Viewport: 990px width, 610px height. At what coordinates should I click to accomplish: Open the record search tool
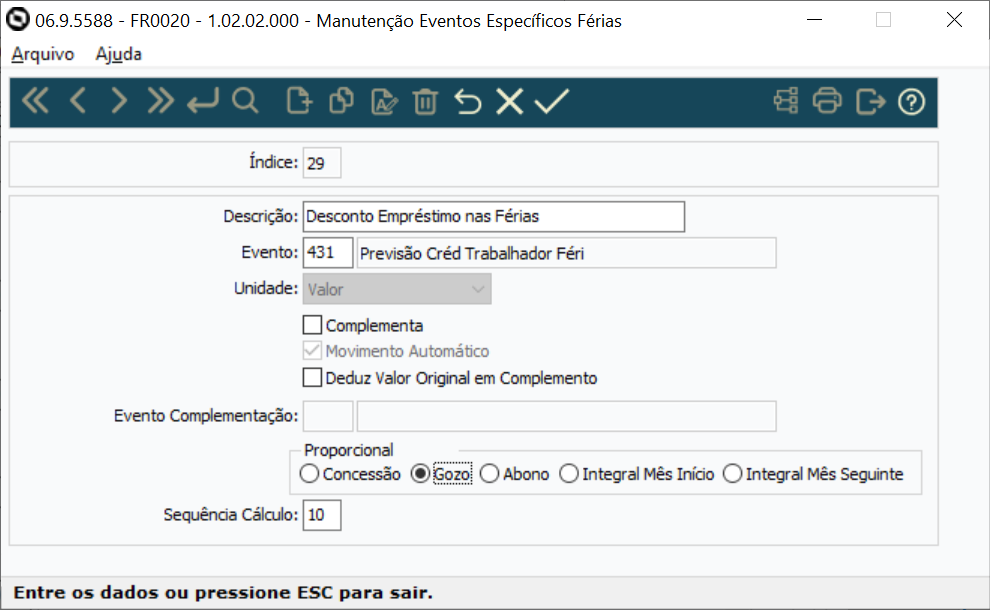246,100
